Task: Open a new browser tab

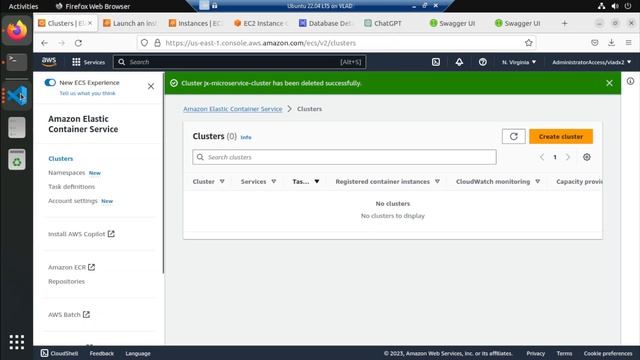Action: (564, 23)
